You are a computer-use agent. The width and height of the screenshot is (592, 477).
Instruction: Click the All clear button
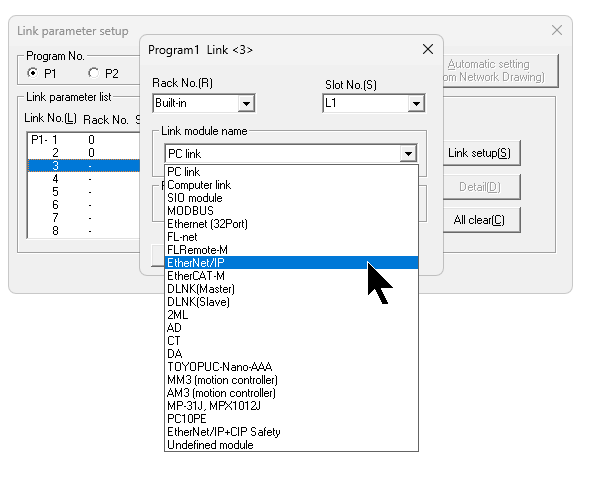479,220
